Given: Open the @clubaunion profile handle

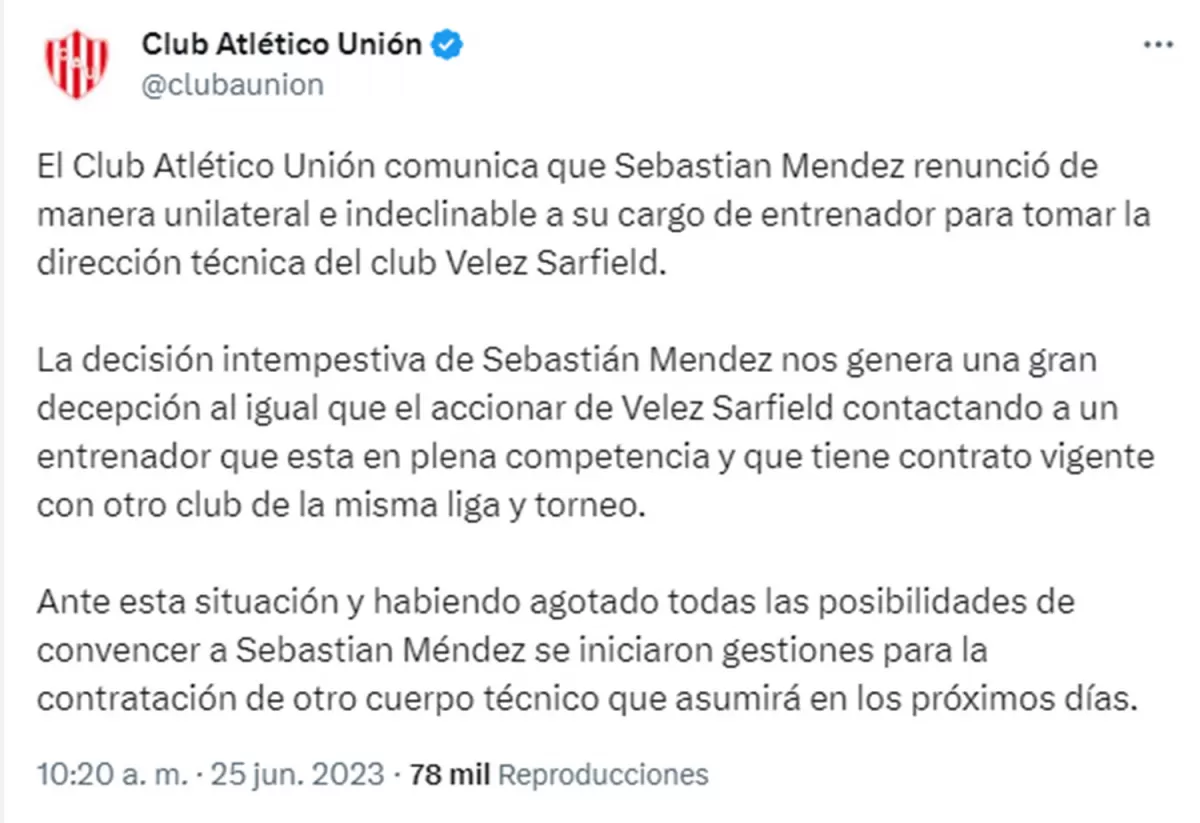Looking at the screenshot, I should pos(231,84).
